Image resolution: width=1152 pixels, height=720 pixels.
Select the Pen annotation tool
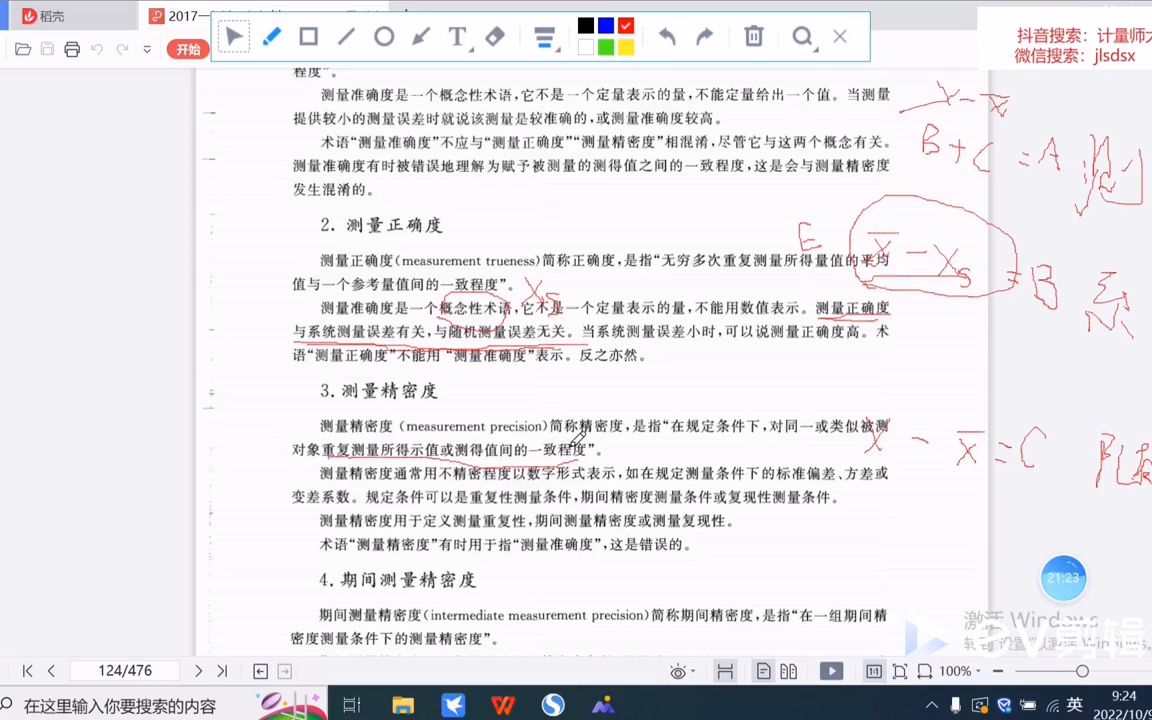click(272, 37)
